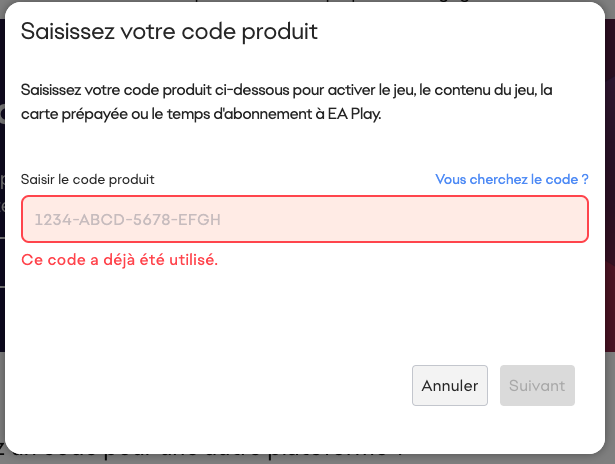The width and height of the screenshot is (615, 464).
Task: Open the "Vous cherchez le code ?" link
Action: pyautogui.click(x=511, y=180)
